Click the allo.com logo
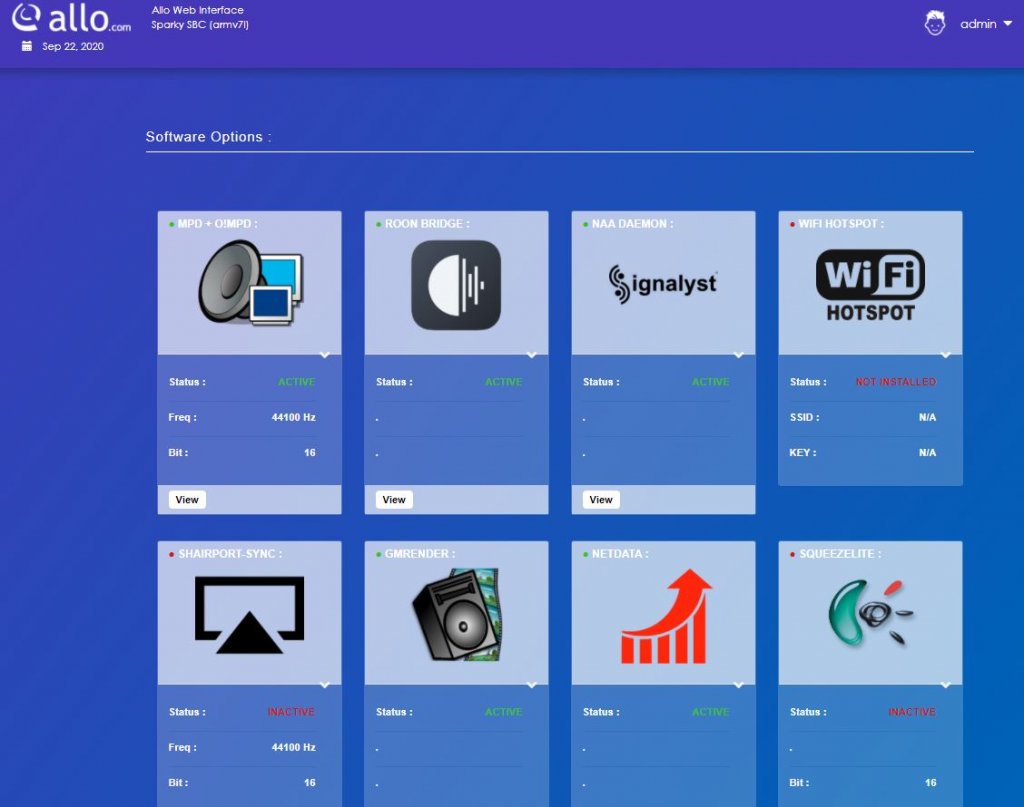Viewport: 1024px width, 807px height. (x=72, y=18)
